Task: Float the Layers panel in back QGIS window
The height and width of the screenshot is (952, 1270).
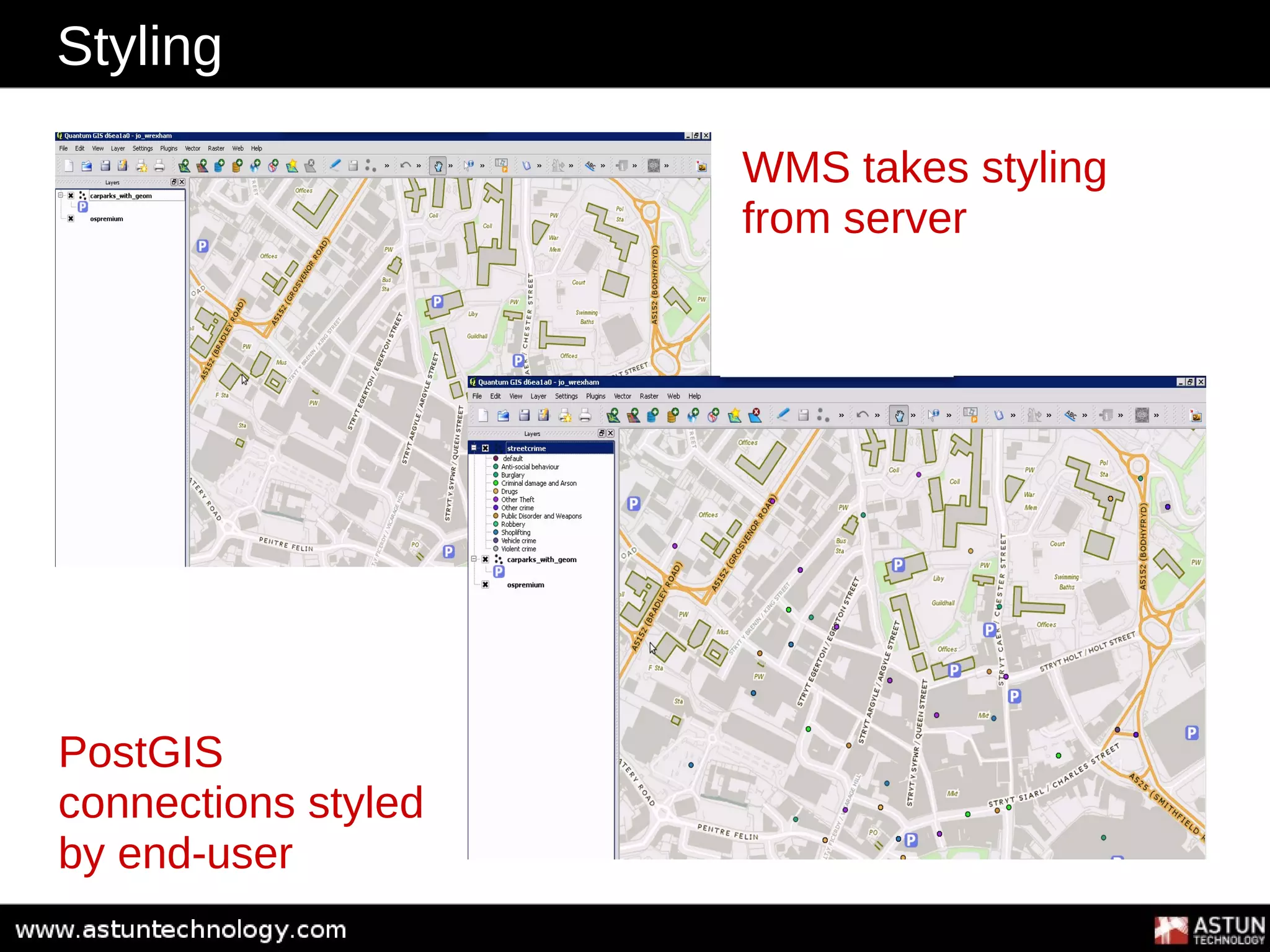Action: coord(174,182)
